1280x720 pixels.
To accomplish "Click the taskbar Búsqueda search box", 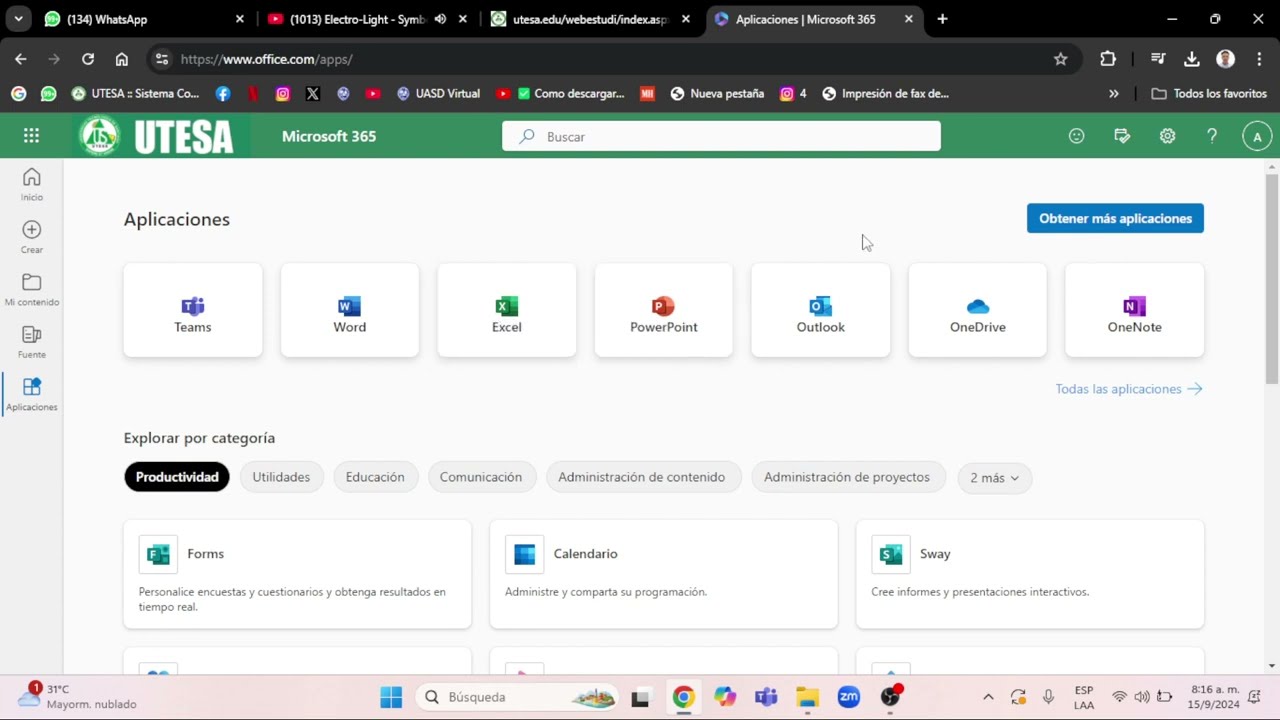I will [x=517, y=697].
